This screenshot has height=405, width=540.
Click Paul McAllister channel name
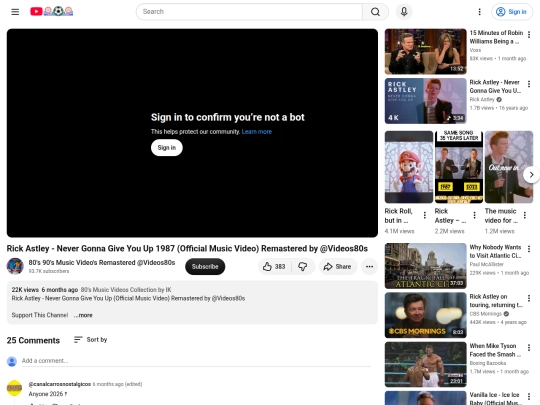[487, 264]
